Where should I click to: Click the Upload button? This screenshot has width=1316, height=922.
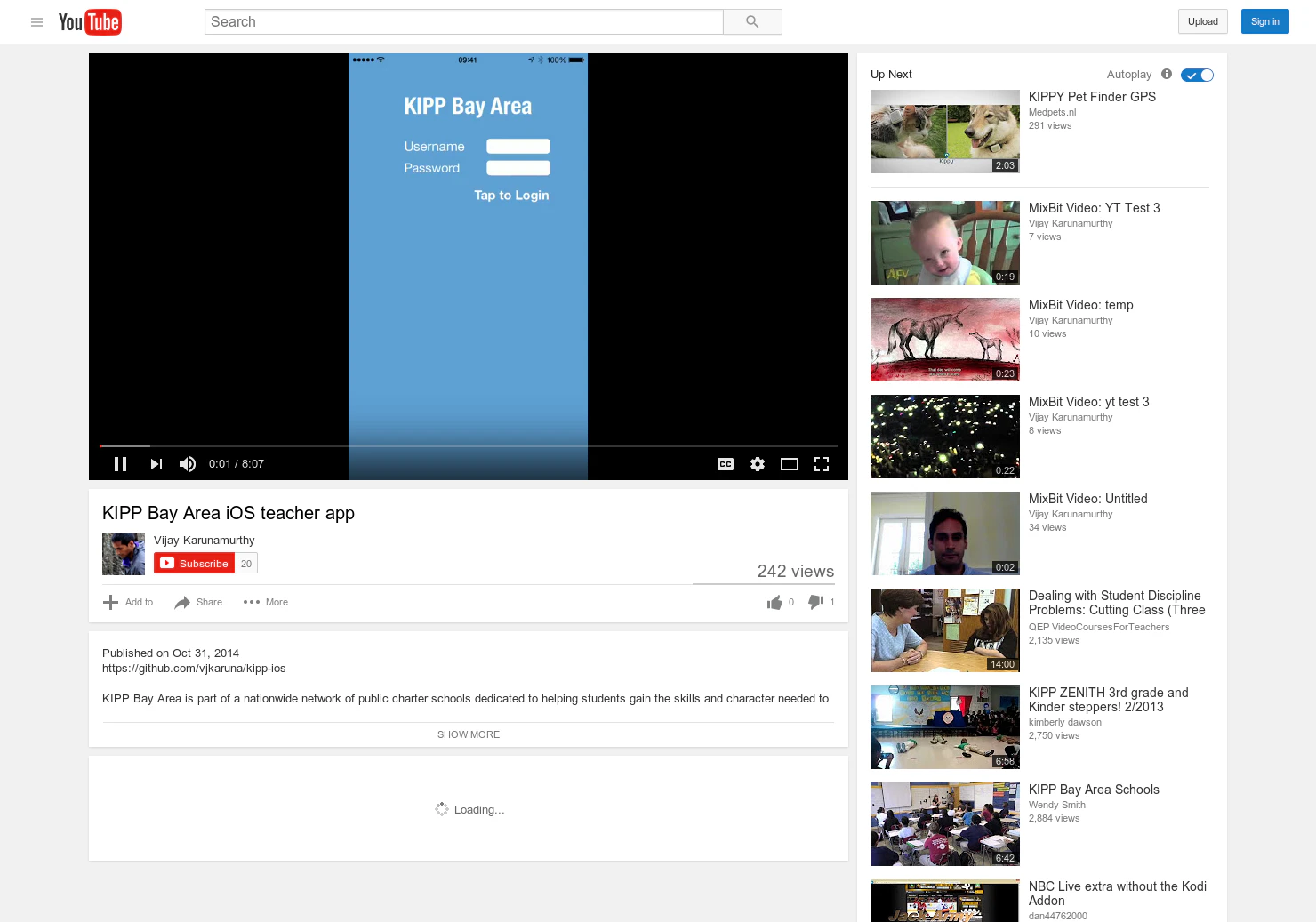(x=1203, y=22)
